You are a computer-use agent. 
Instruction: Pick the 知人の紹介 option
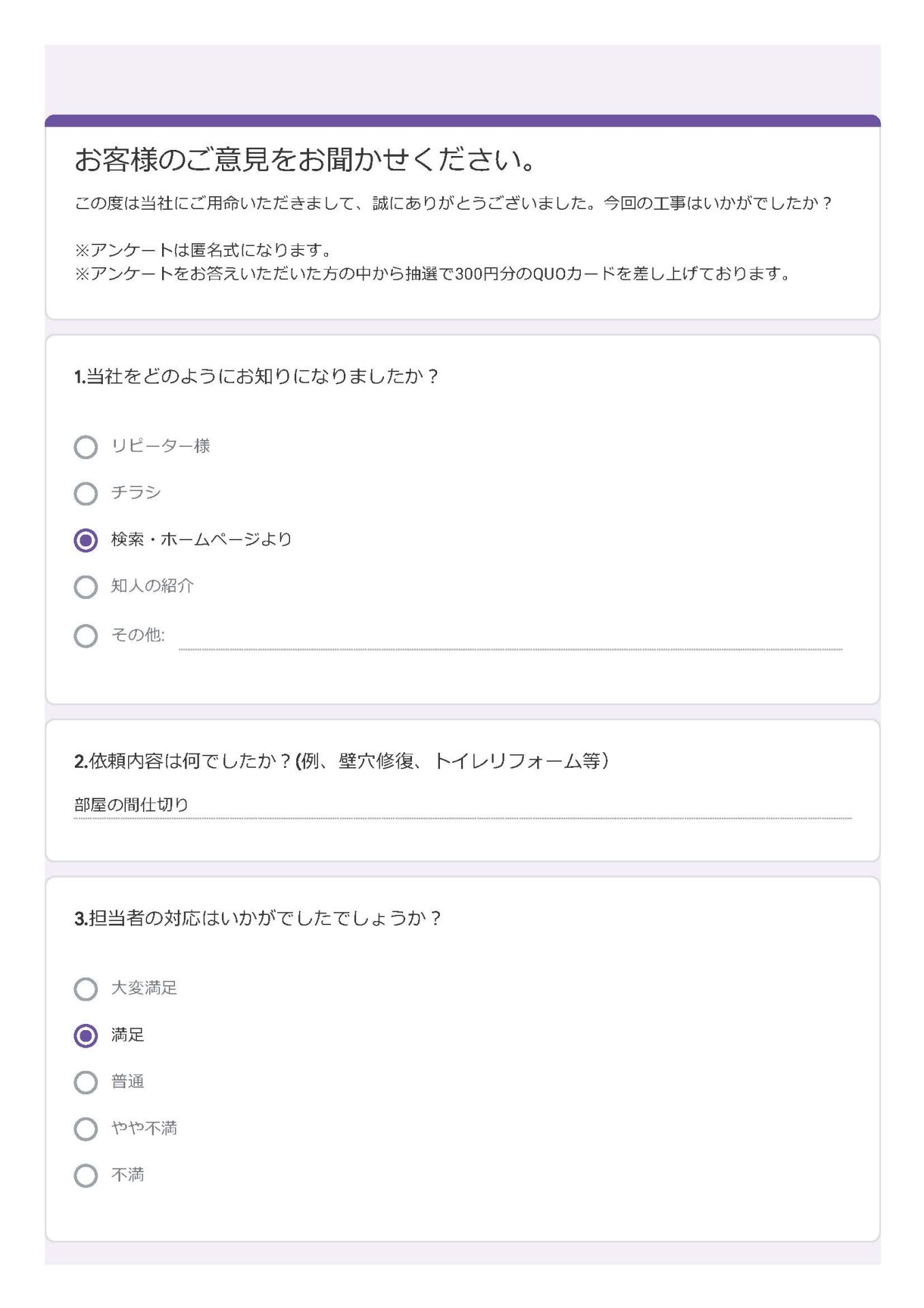click(x=86, y=587)
